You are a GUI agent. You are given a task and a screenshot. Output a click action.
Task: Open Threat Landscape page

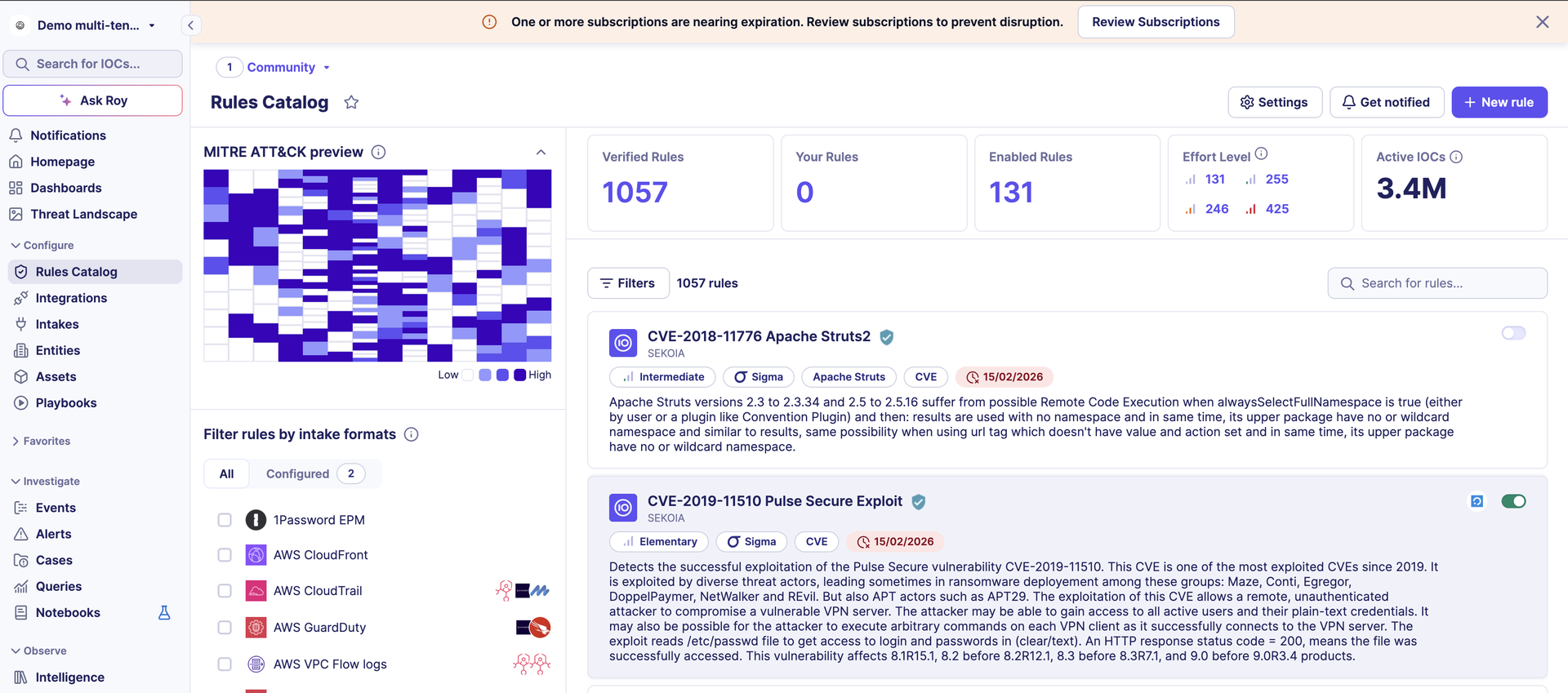(83, 214)
